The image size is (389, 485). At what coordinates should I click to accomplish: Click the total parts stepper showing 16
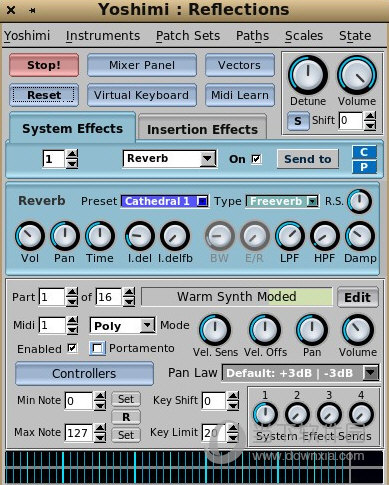tap(129, 297)
